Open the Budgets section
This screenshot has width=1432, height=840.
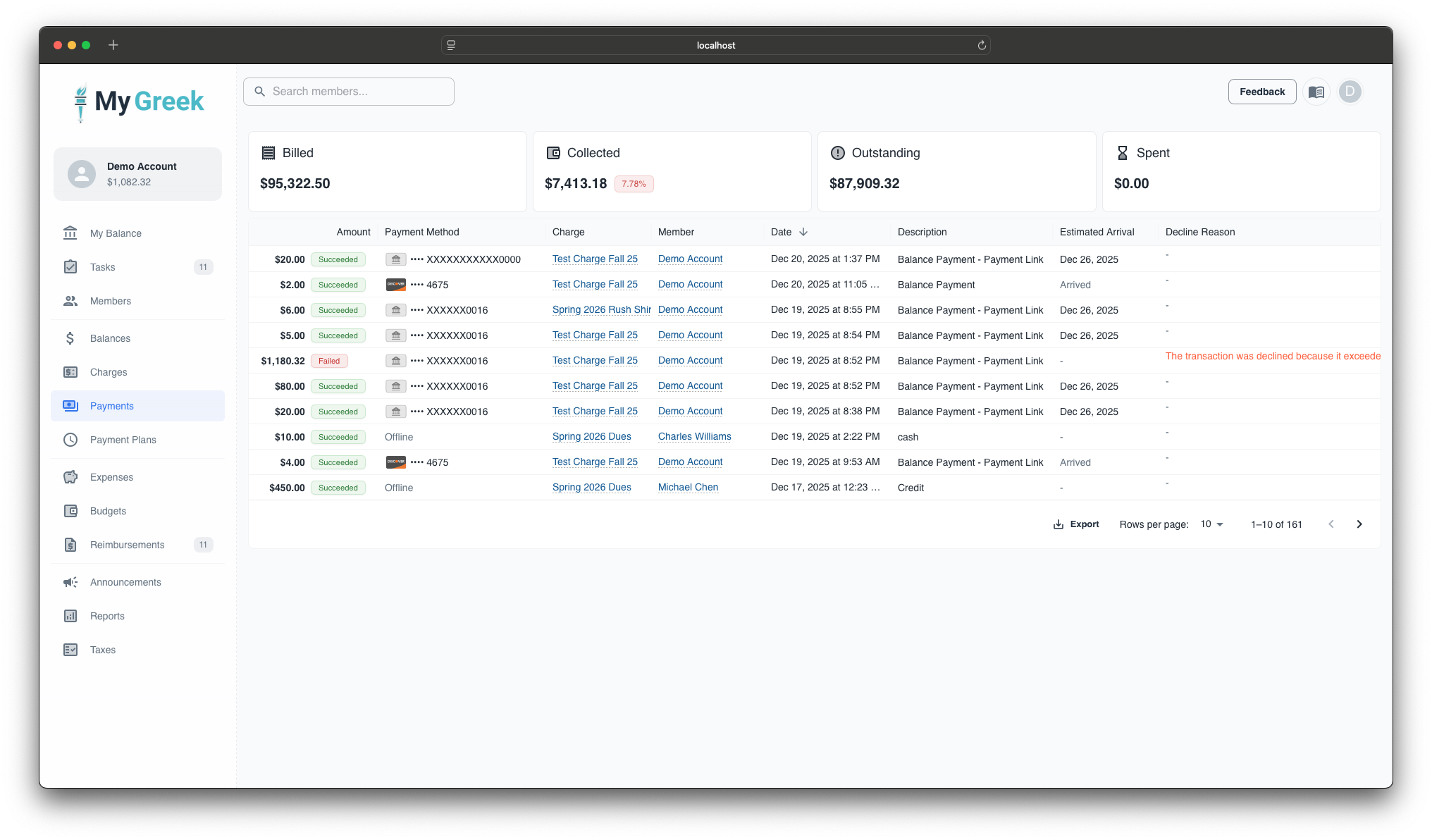click(x=107, y=511)
